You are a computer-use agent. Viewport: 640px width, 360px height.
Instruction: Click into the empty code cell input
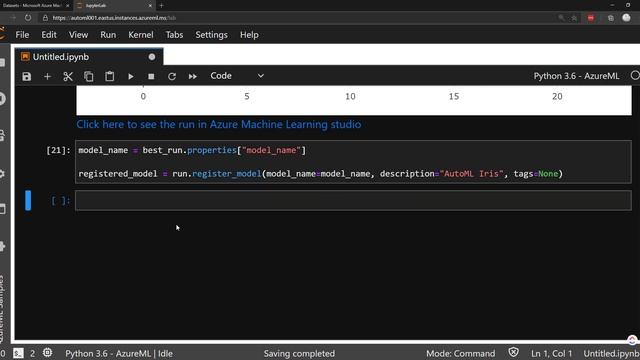pyautogui.click(x=353, y=200)
